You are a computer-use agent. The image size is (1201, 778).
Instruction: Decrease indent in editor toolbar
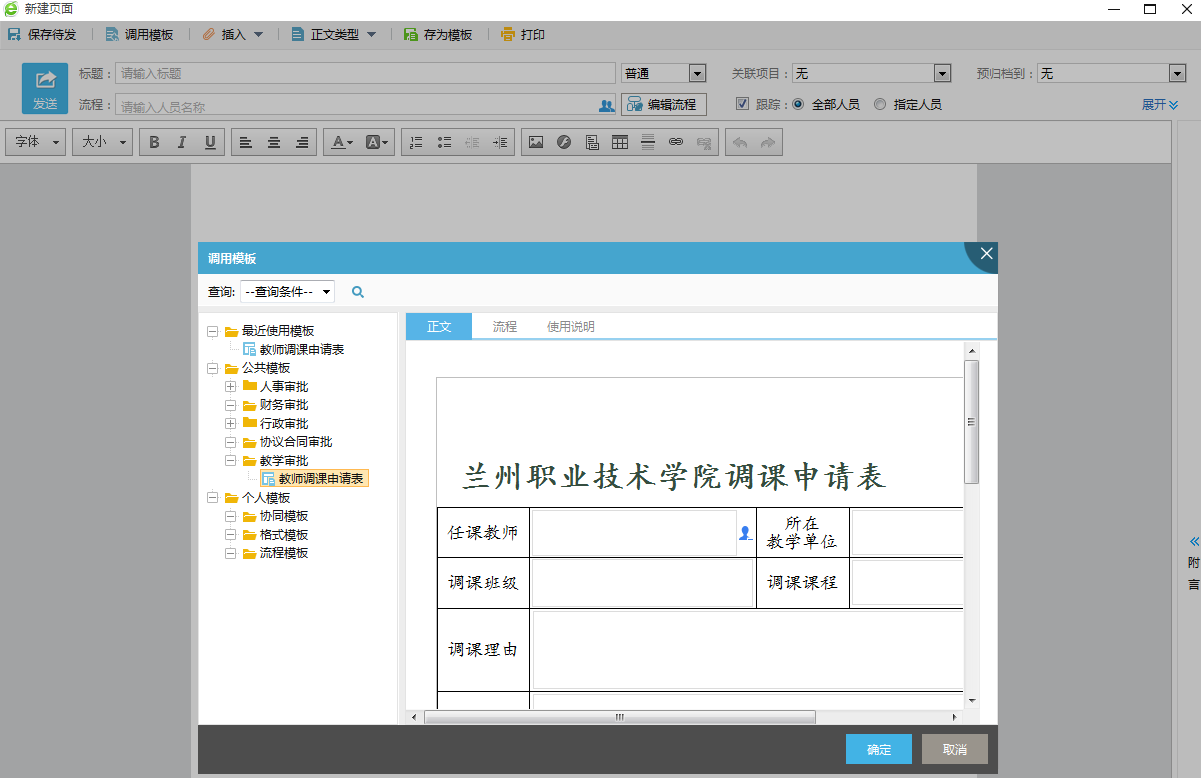coord(474,143)
